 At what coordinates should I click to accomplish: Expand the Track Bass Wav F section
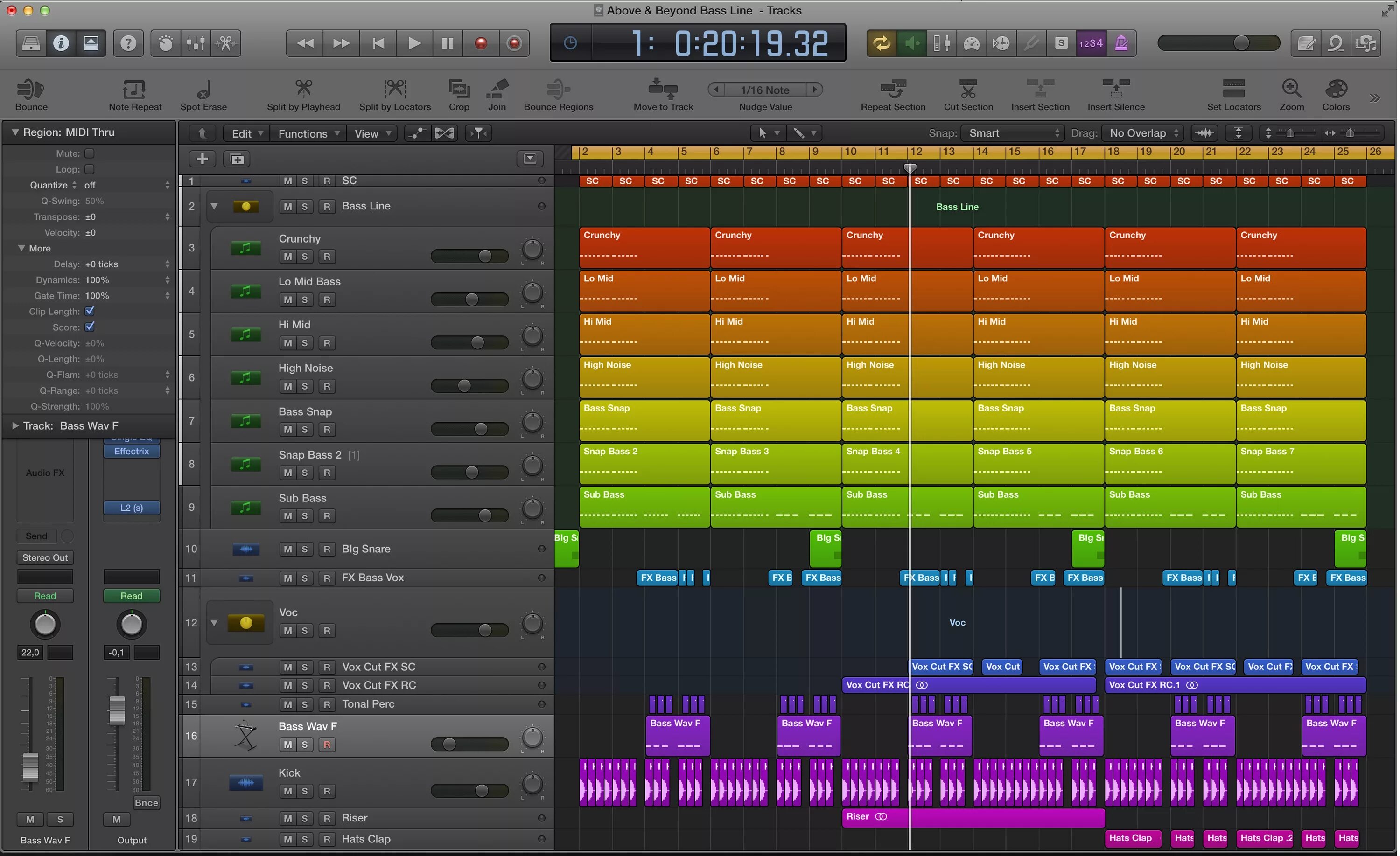[x=15, y=425]
